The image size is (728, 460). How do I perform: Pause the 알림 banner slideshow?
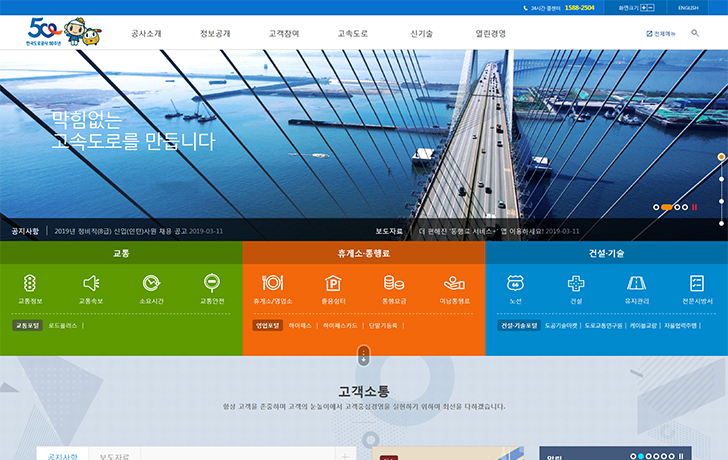[681, 456]
